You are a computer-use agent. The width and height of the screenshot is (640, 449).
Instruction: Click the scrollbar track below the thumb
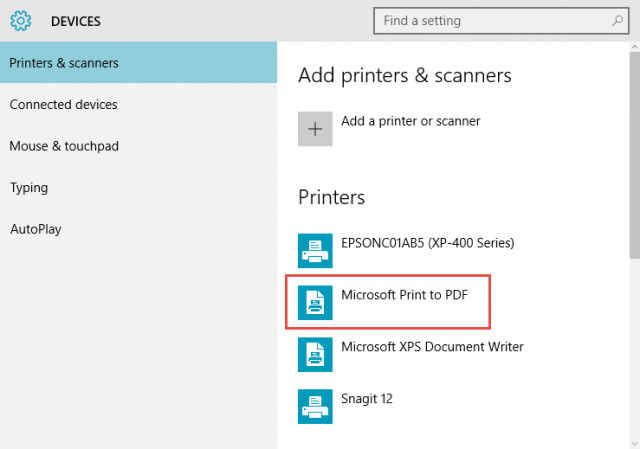(x=634, y=350)
